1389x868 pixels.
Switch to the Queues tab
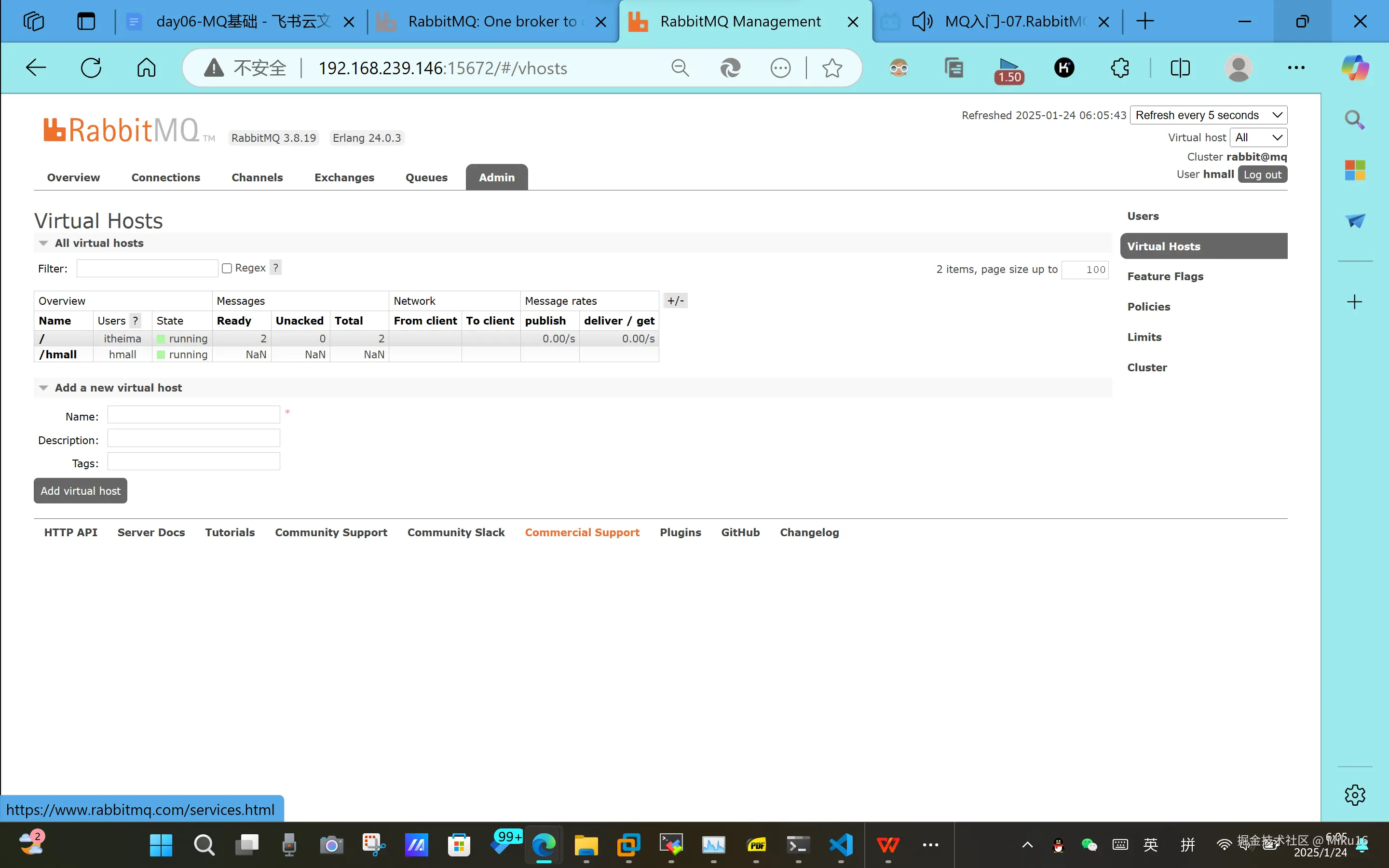point(426,177)
